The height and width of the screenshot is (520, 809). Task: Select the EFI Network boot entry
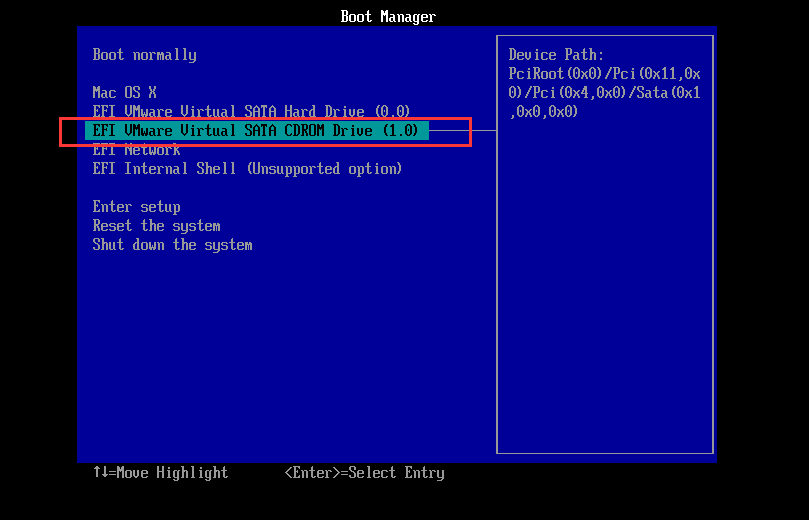136,150
